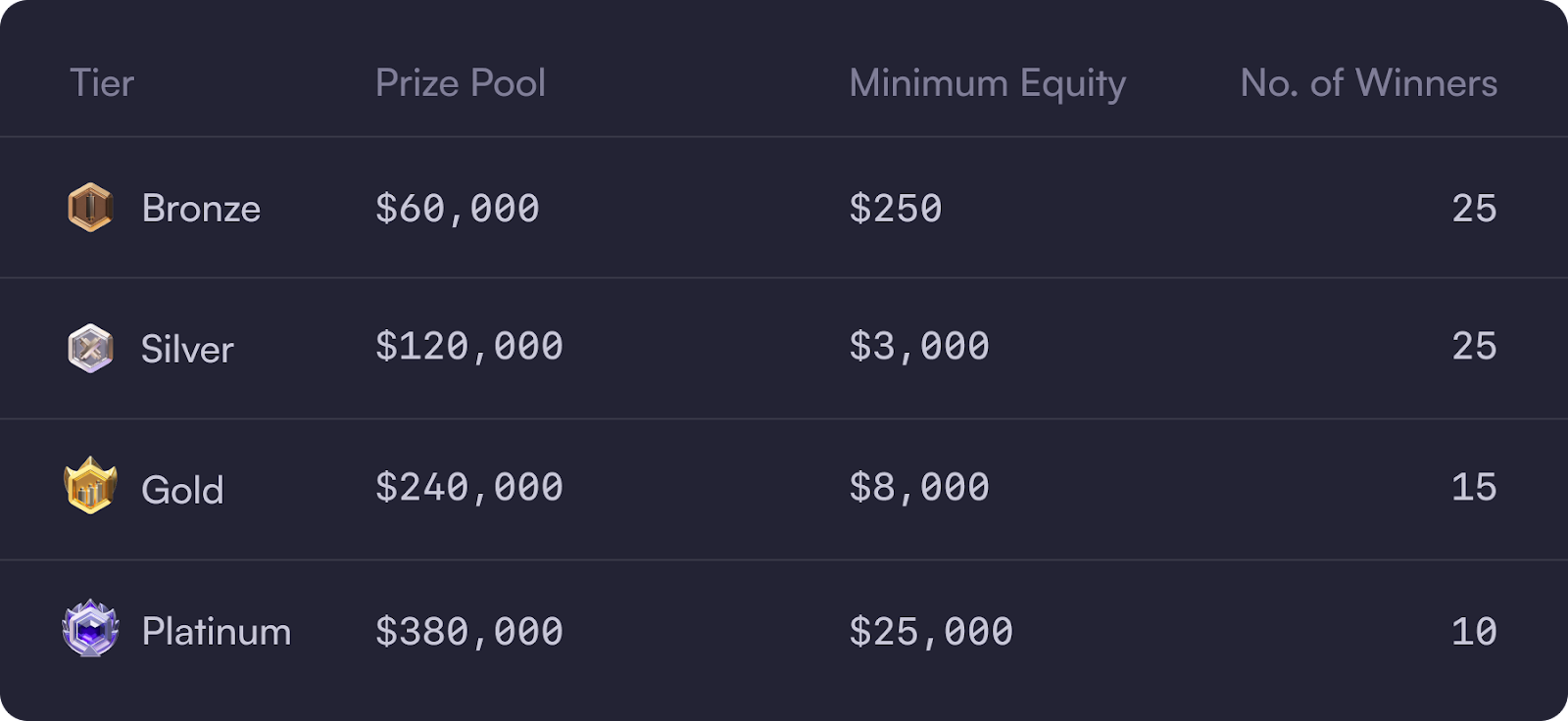Select the Tier column header
Viewport: 1568px width, 721px height.
point(102,83)
